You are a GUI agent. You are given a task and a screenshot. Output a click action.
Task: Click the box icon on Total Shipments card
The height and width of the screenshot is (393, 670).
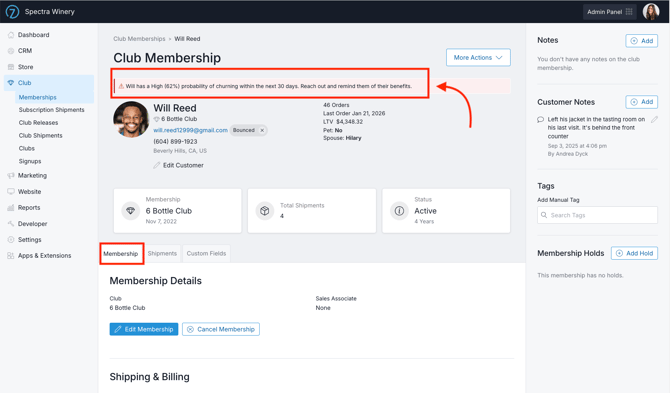click(x=264, y=211)
